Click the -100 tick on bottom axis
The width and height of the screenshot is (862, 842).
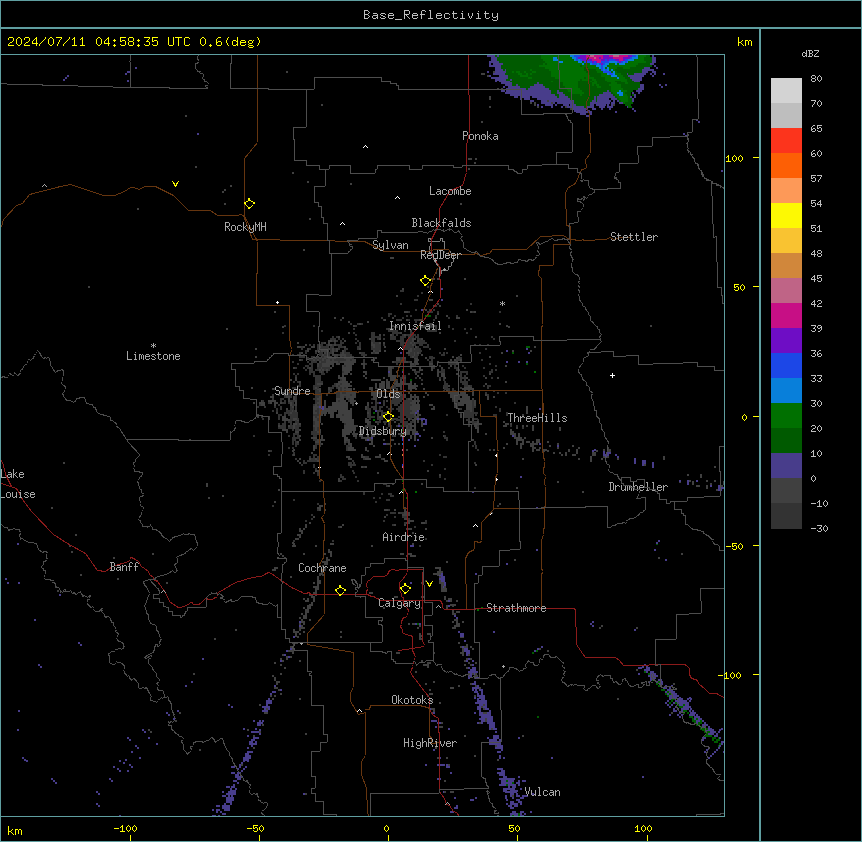pyautogui.click(x=126, y=828)
